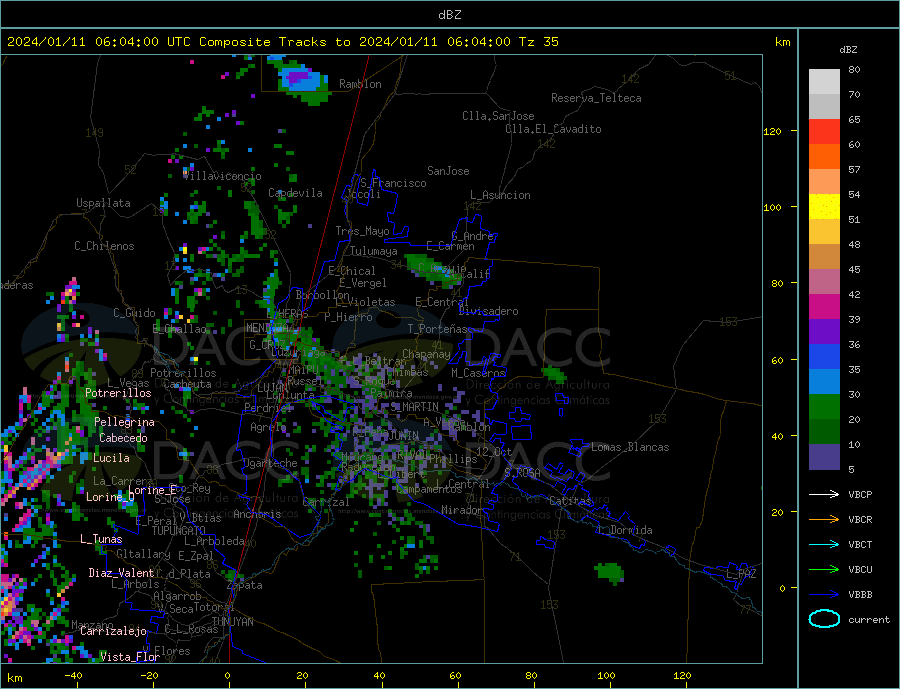
Task: Click the 'Uspallata' map label
Action: [x=103, y=203]
